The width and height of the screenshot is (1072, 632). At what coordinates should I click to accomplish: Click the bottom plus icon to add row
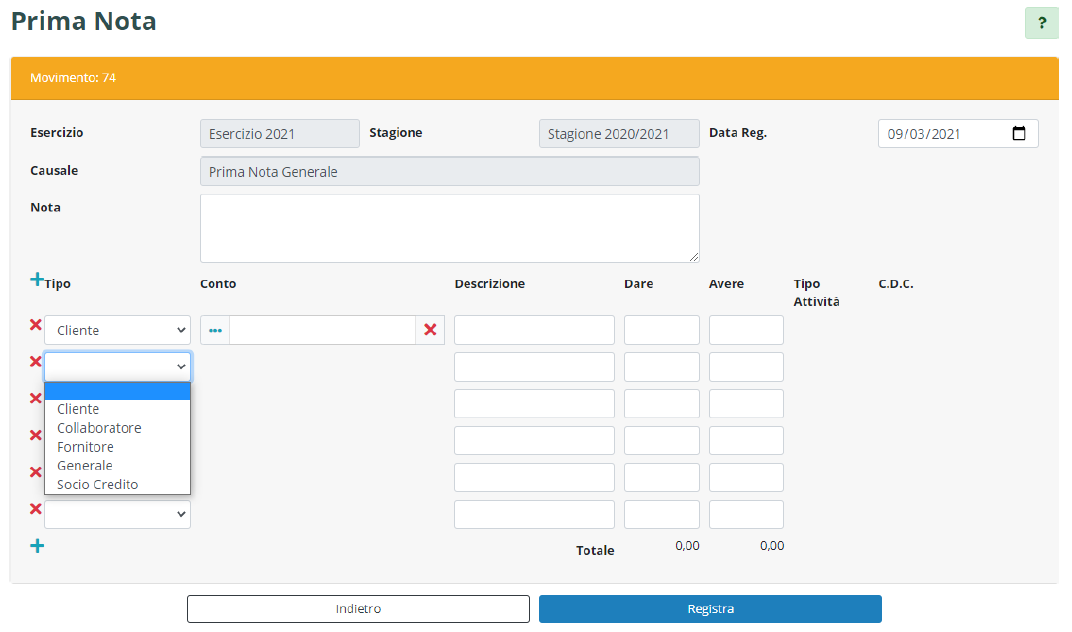point(37,546)
